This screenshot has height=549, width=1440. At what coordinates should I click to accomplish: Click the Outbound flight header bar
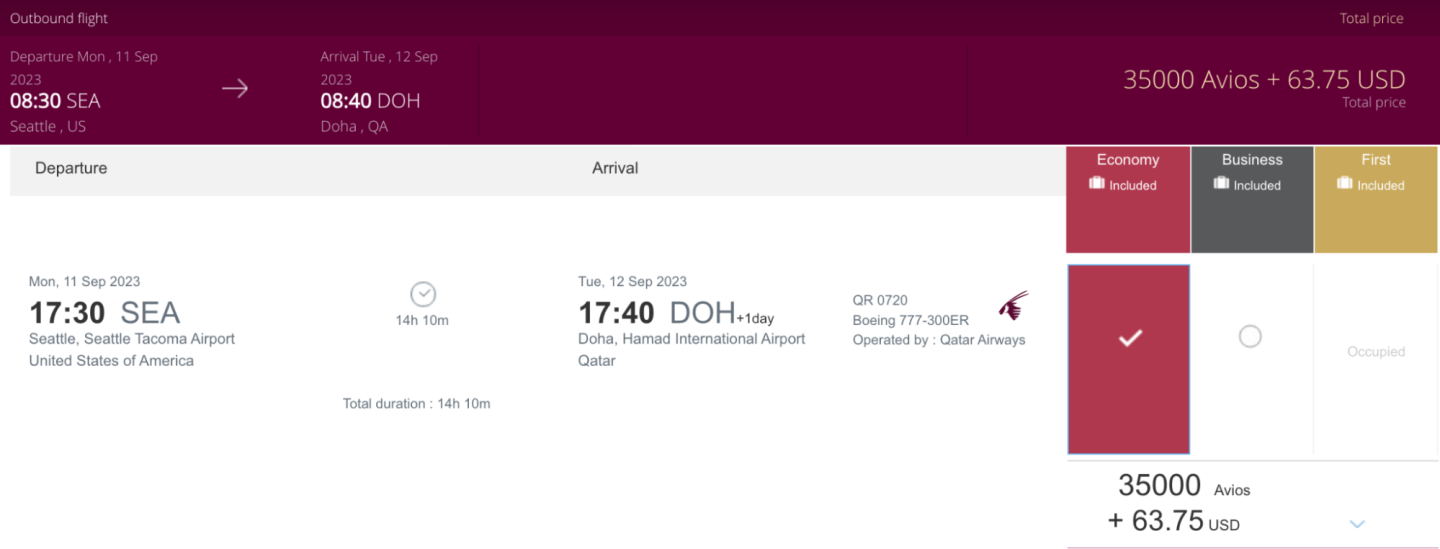click(60, 18)
